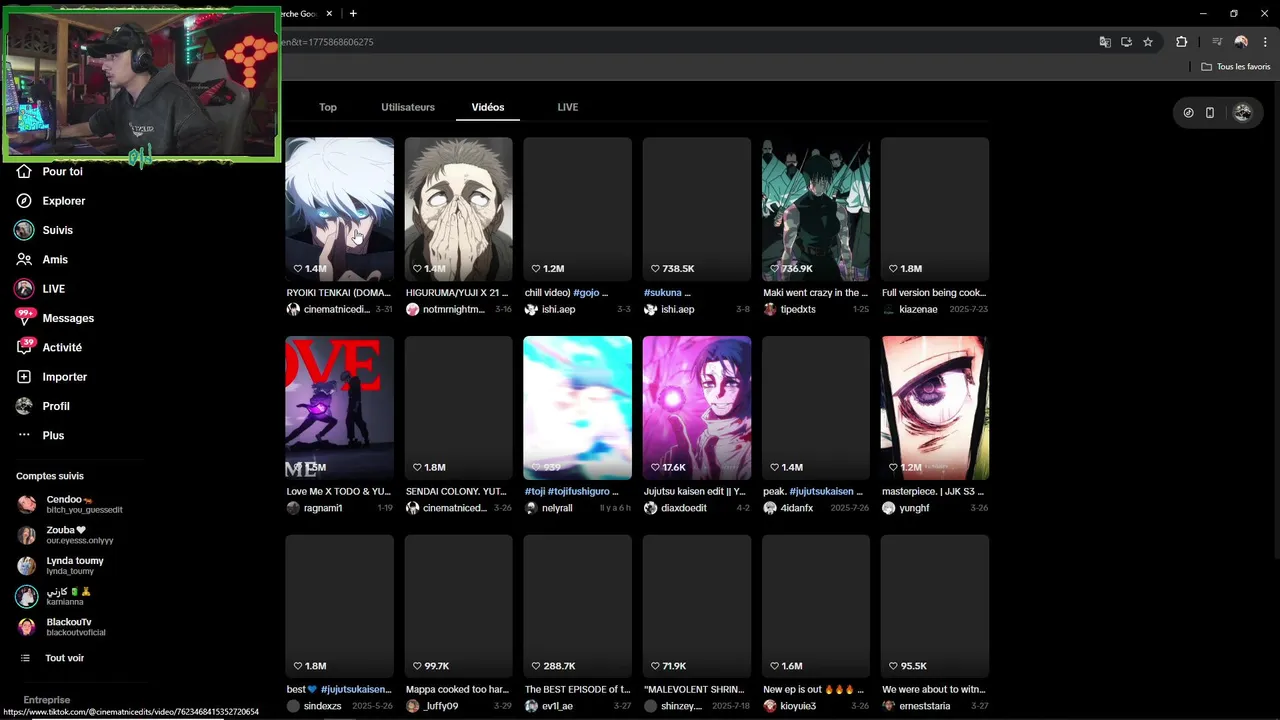Open the Explorer compass icon
Viewport: 1280px width, 720px height.
24,201
